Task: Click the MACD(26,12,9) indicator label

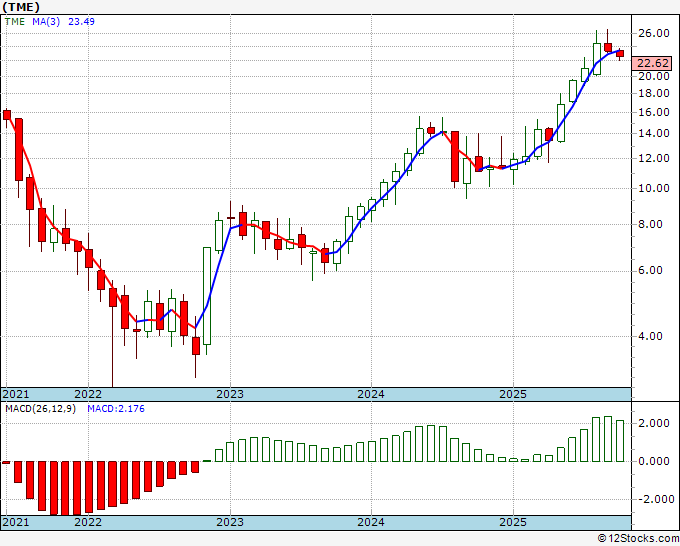Action: [40, 409]
